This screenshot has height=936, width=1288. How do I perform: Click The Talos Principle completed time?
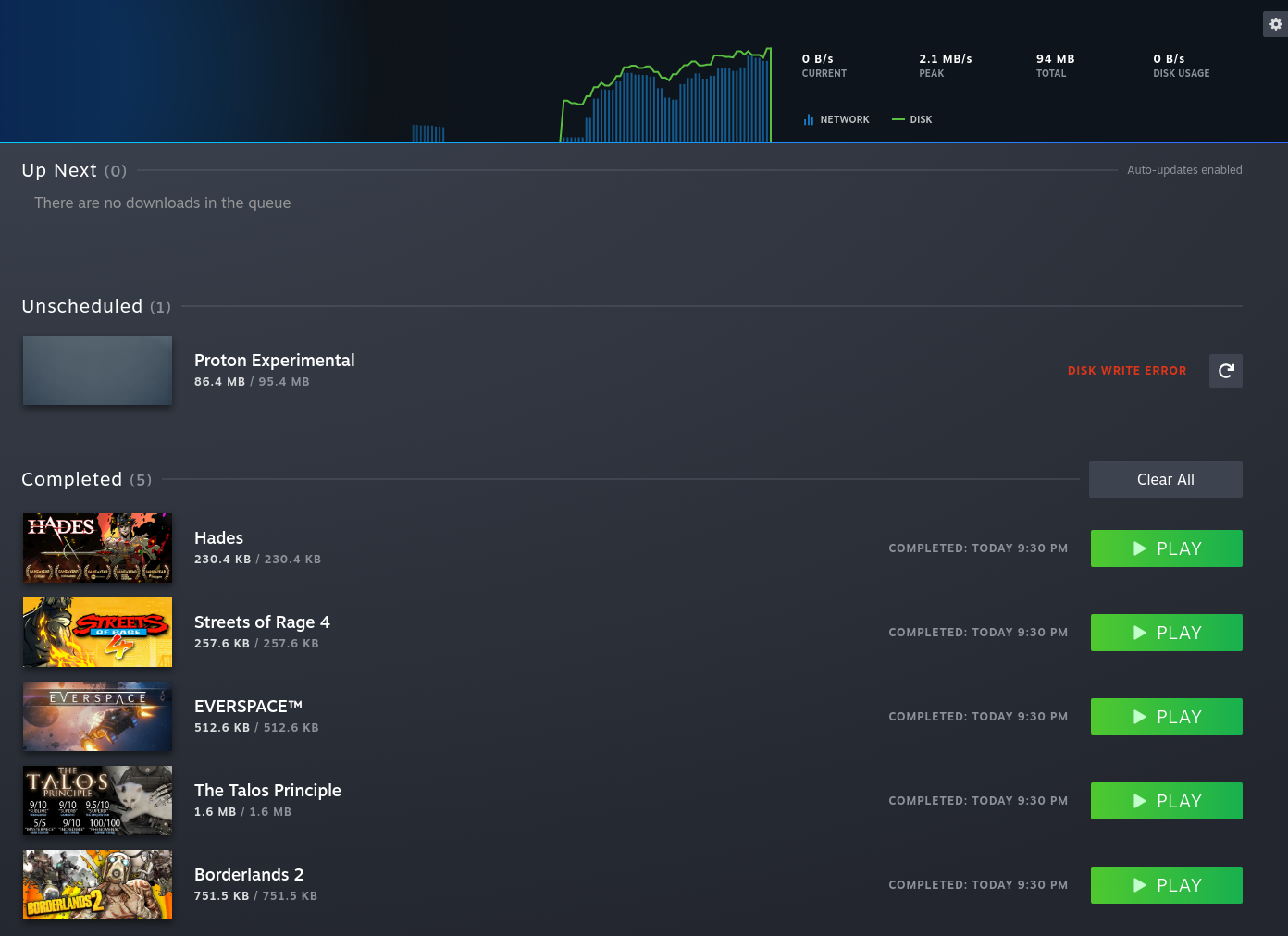(978, 801)
